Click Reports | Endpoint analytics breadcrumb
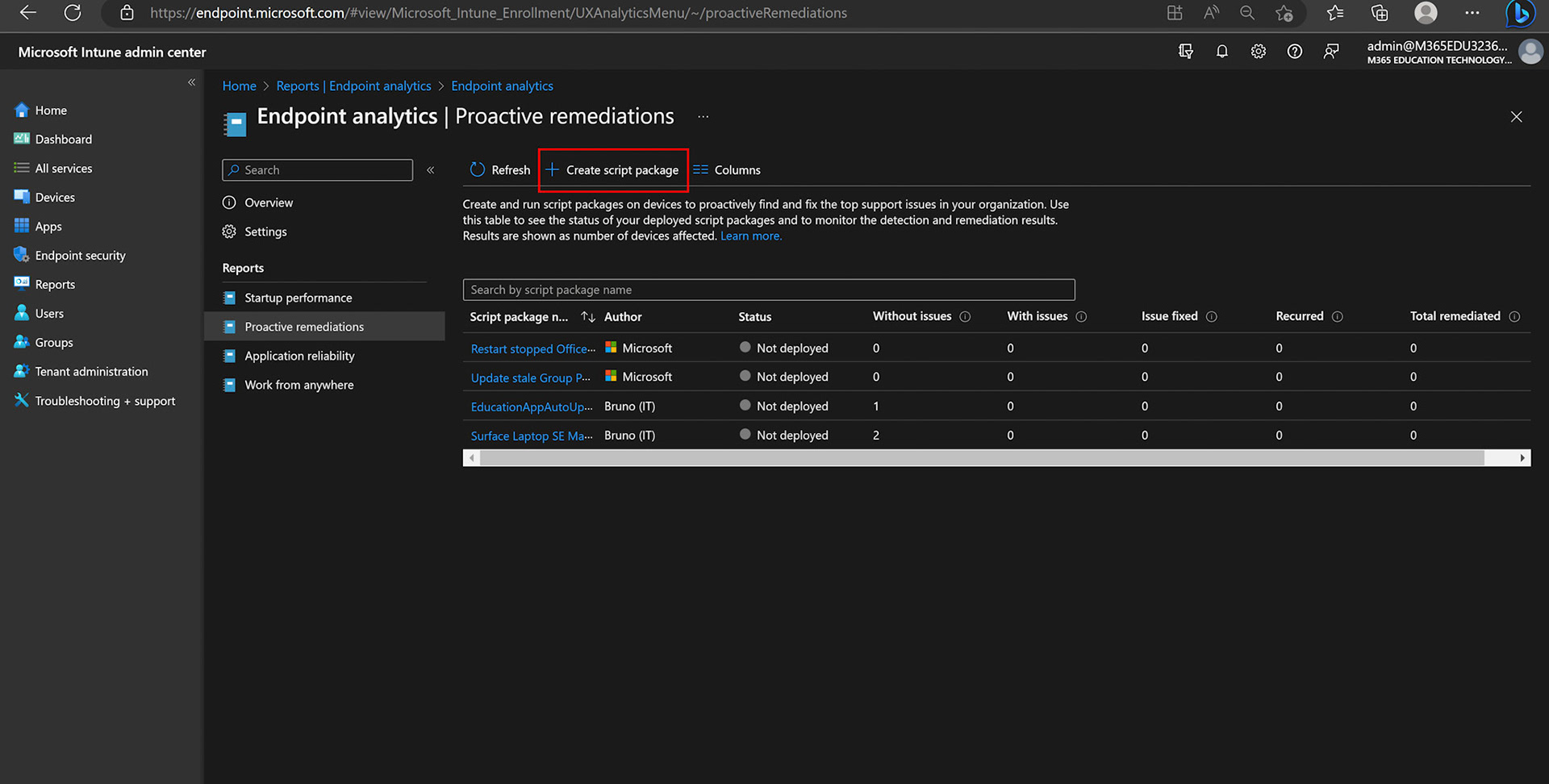 tap(353, 86)
